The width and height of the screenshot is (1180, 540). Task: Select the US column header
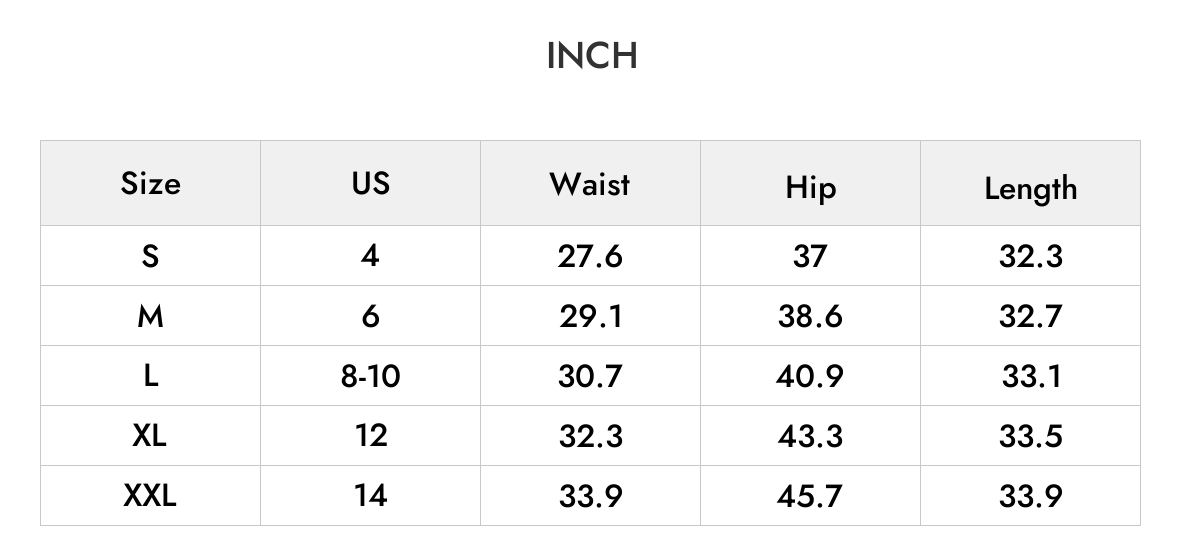click(370, 184)
